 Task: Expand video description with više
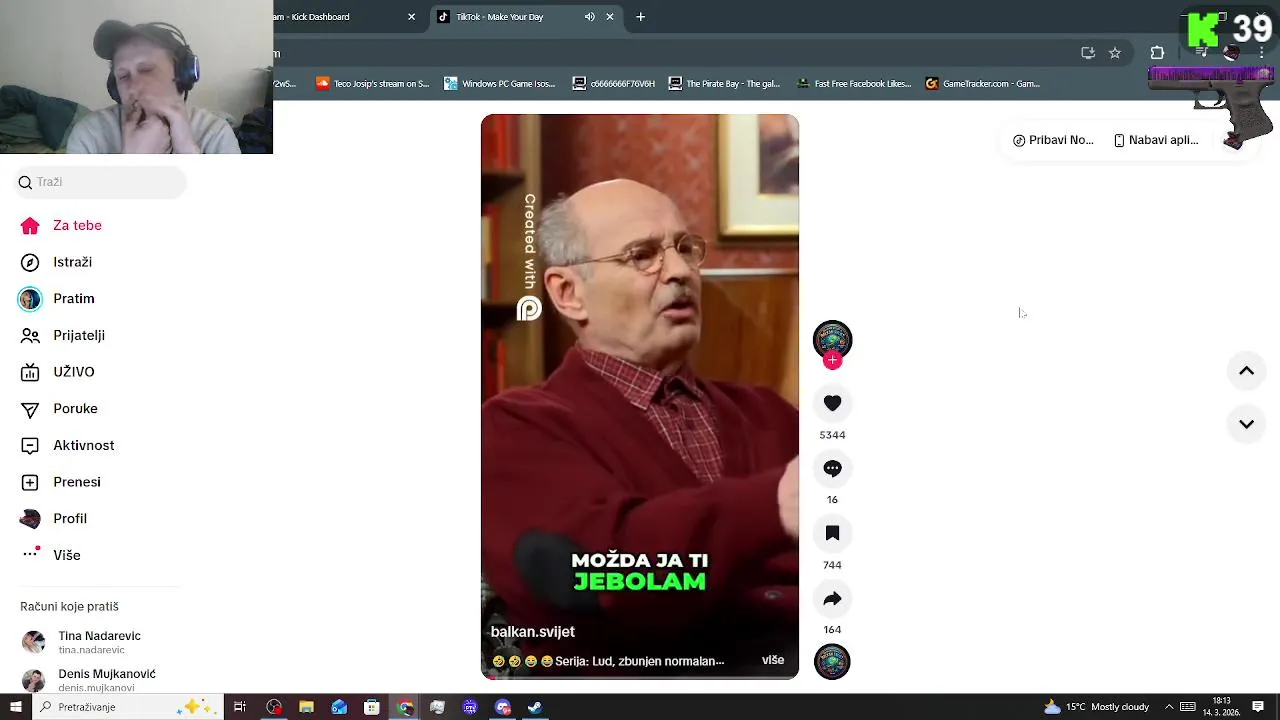click(773, 660)
